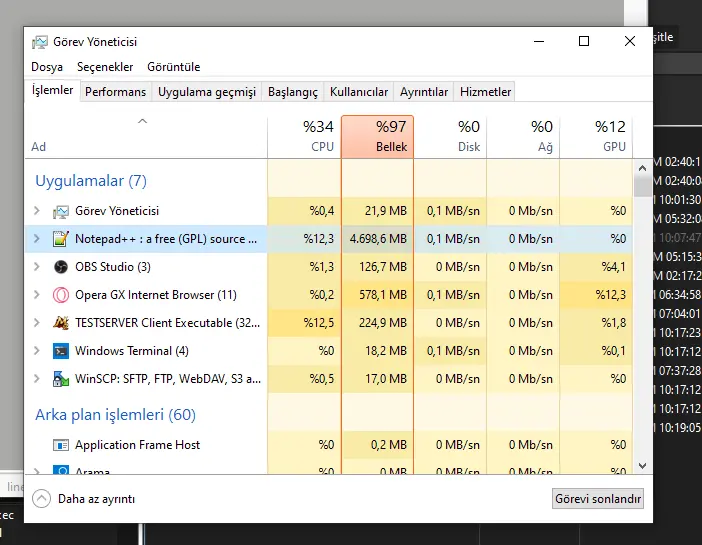The width and height of the screenshot is (702, 545).
Task: Click the Daha az ayrıntı circle arrow icon
Action: coord(42,498)
